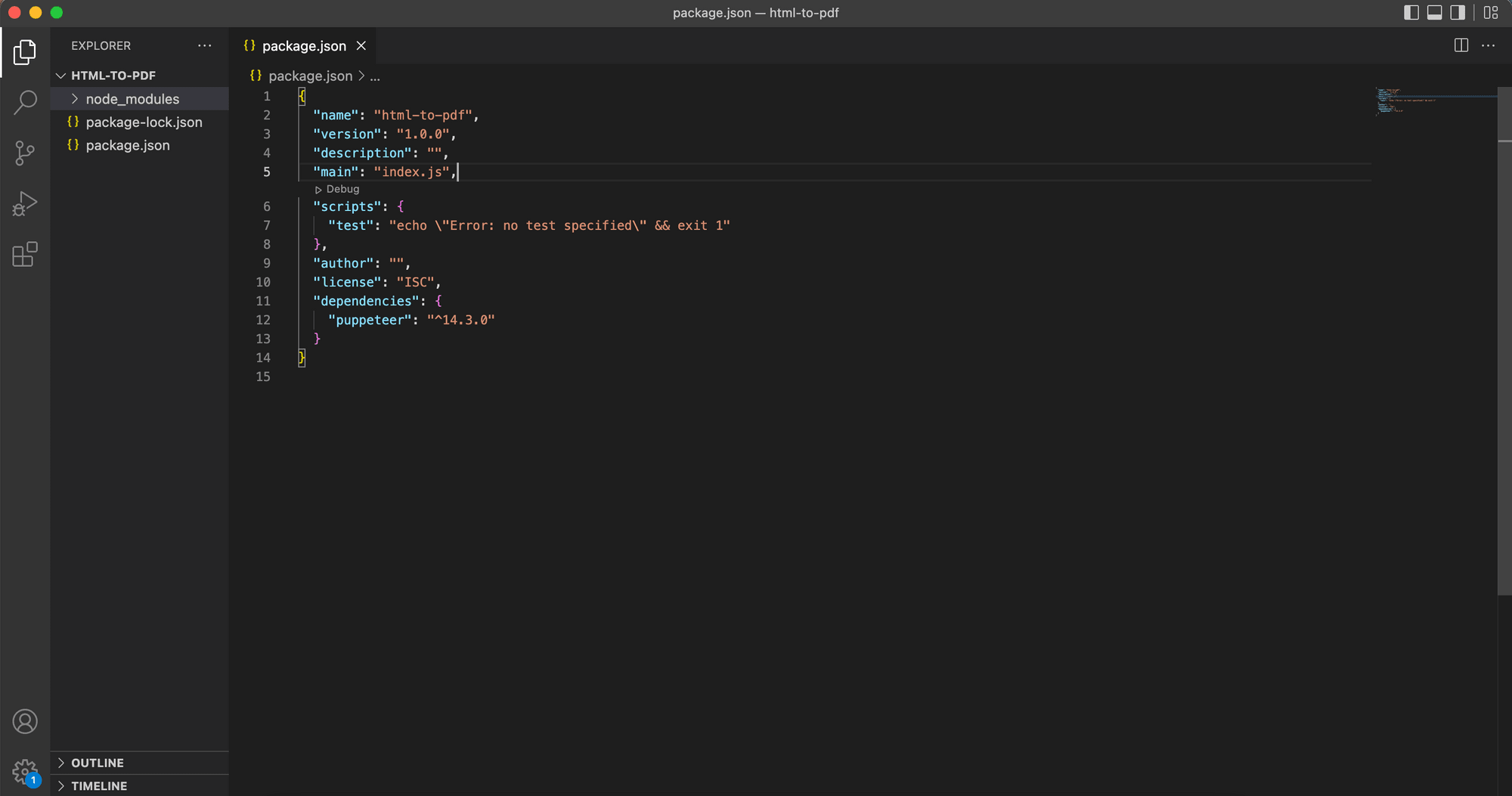Click the red close window button

pos(14,13)
